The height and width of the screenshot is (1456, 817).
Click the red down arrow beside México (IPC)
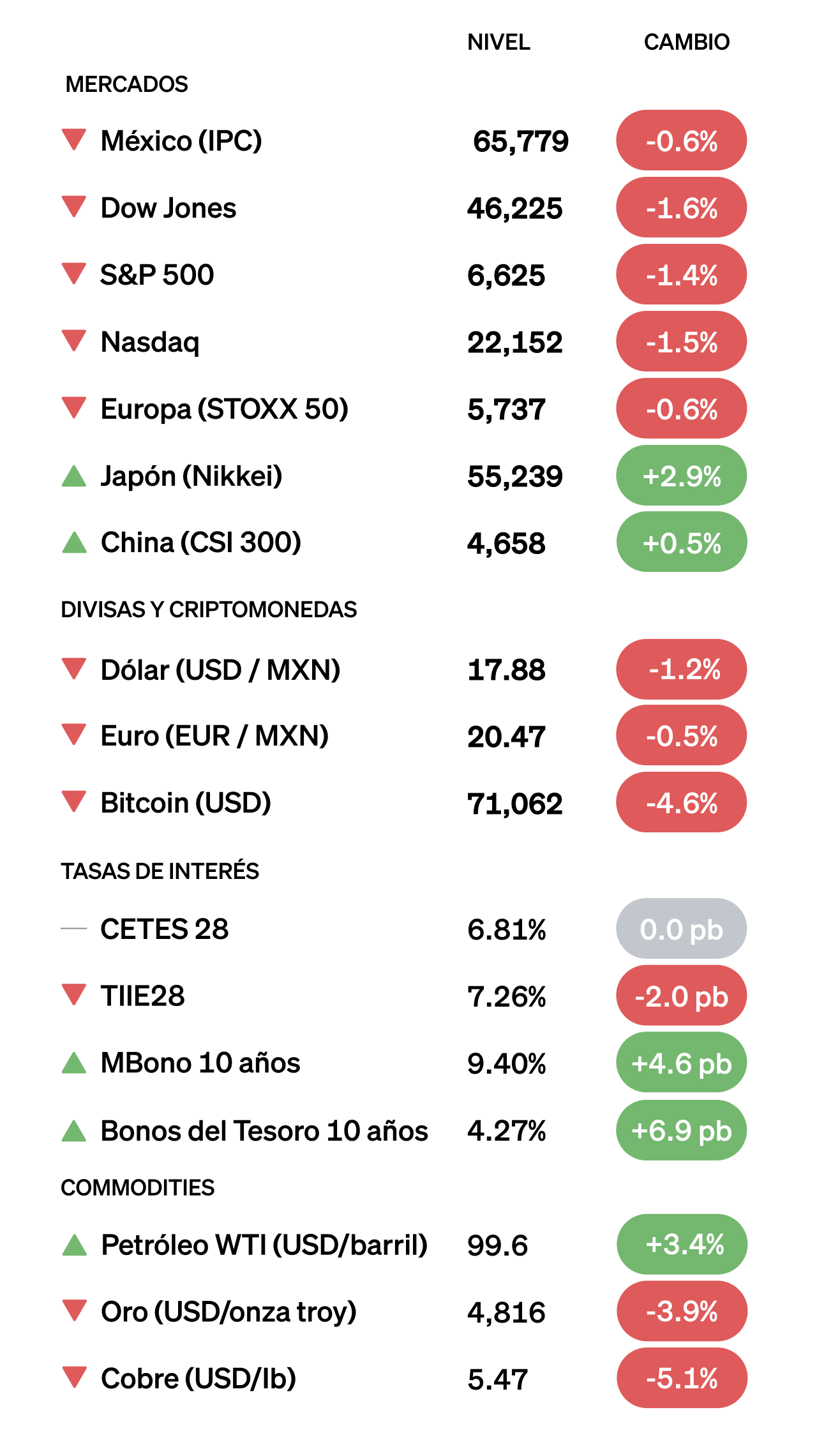(x=74, y=139)
